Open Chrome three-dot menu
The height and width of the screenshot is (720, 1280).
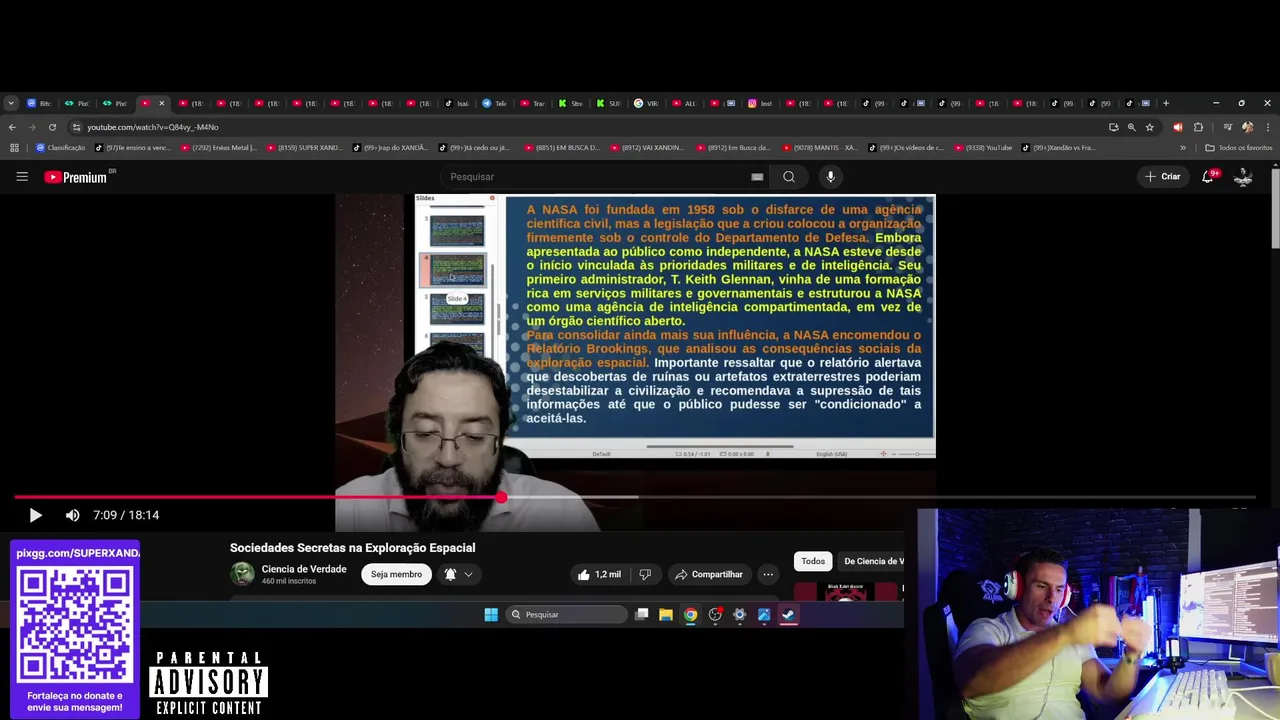[x=1267, y=127]
